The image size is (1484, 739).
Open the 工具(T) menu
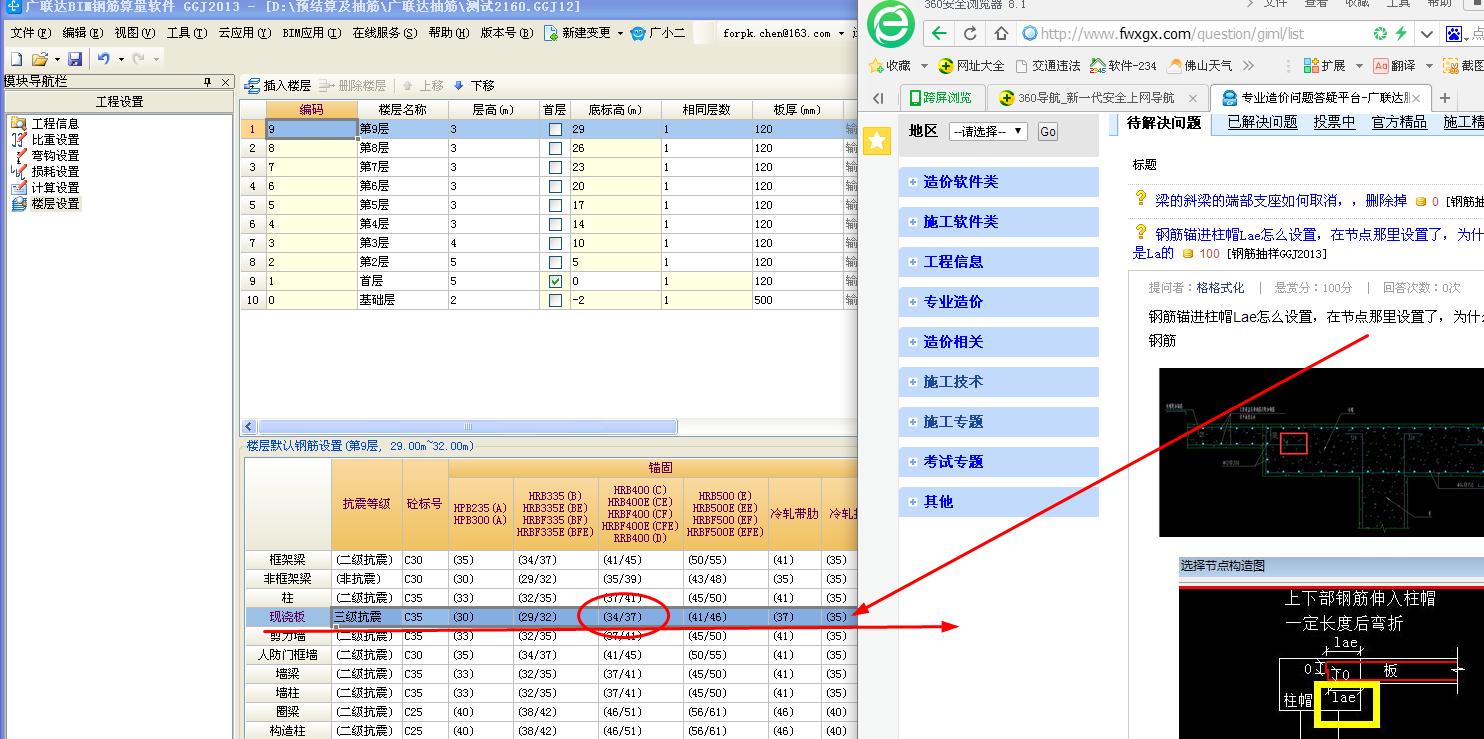pyautogui.click(x=187, y=33)
